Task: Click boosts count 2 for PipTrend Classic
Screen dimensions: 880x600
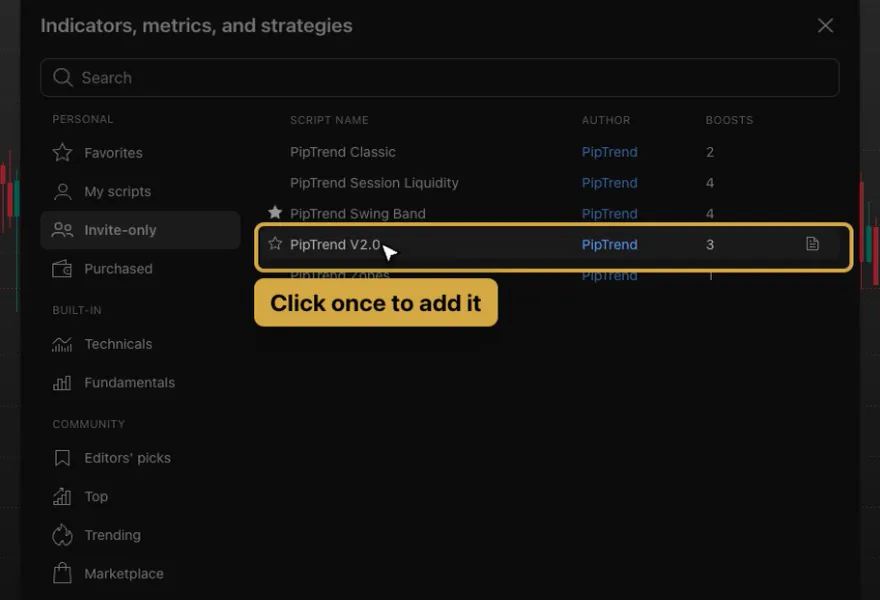Action: (x=710, y=152)
